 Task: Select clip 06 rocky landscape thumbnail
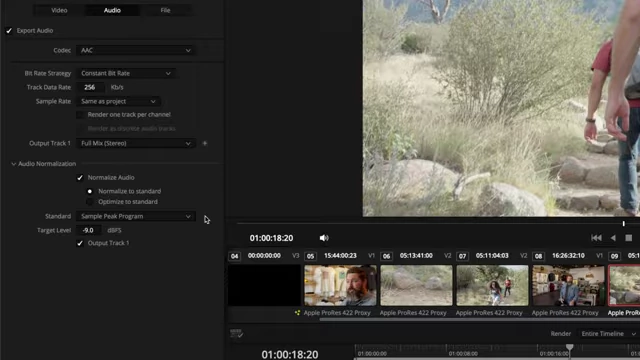[x=416, y=285]
